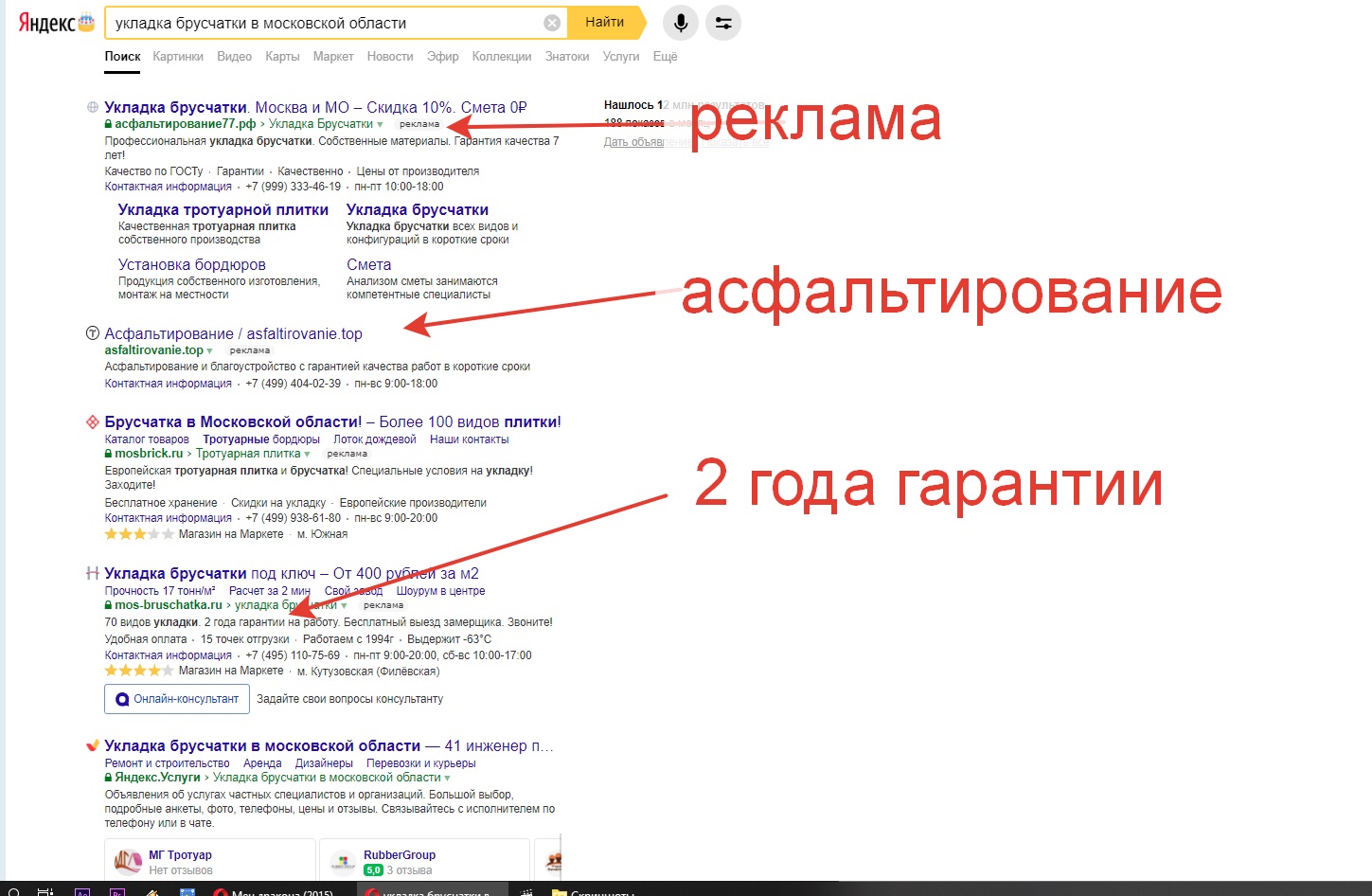Screen dimensions: 1372x896
Task: Switch to the Видео tab
Action: tap(234, 57)
